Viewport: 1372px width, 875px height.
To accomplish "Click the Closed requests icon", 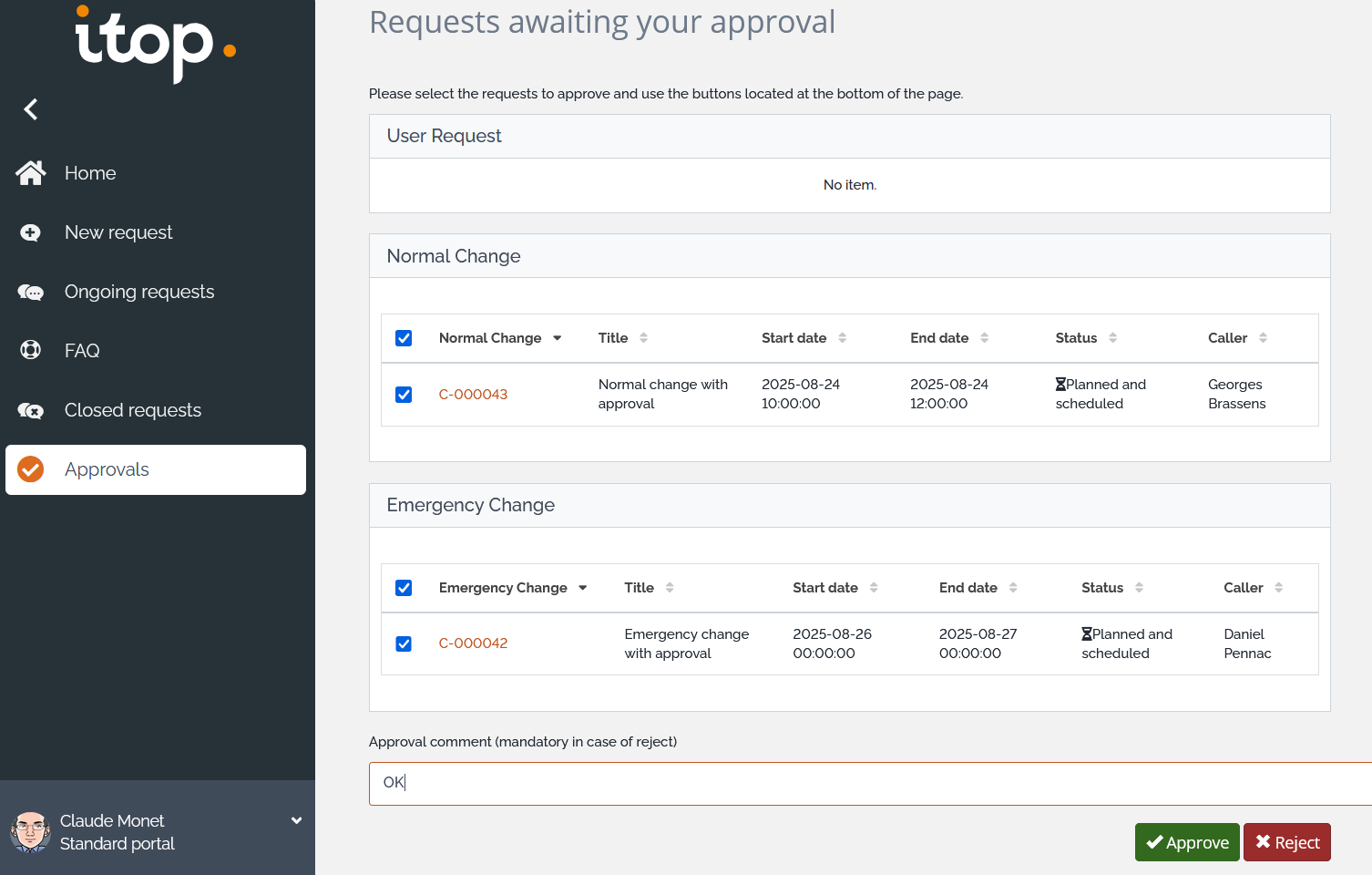I will click(31, 411).
